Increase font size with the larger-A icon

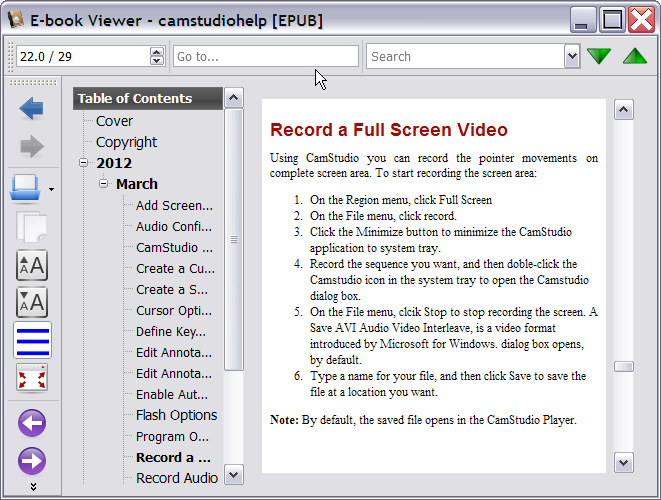point(32,265)
